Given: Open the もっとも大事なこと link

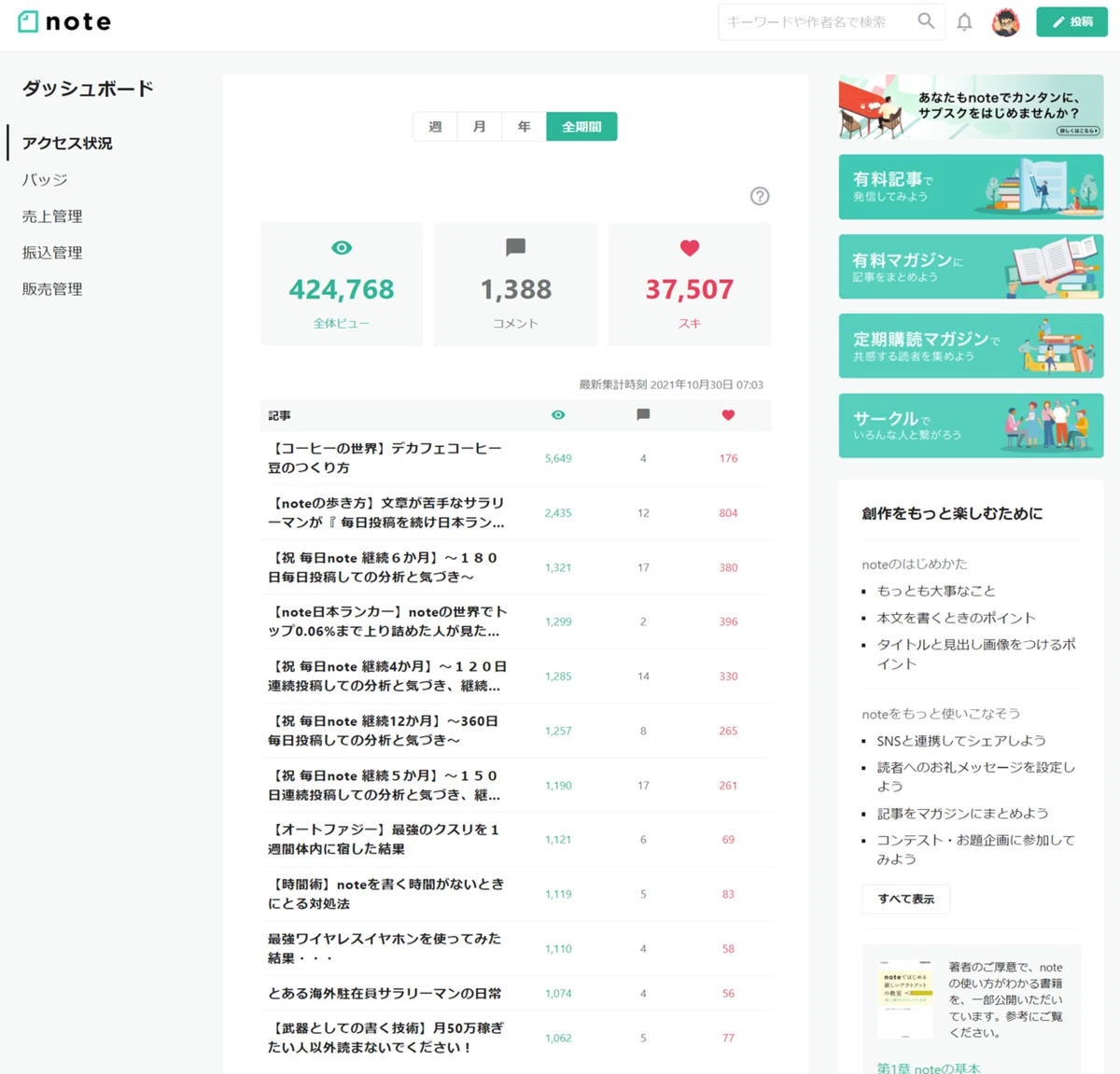Looking at the screenshot, I should point(936,591).
